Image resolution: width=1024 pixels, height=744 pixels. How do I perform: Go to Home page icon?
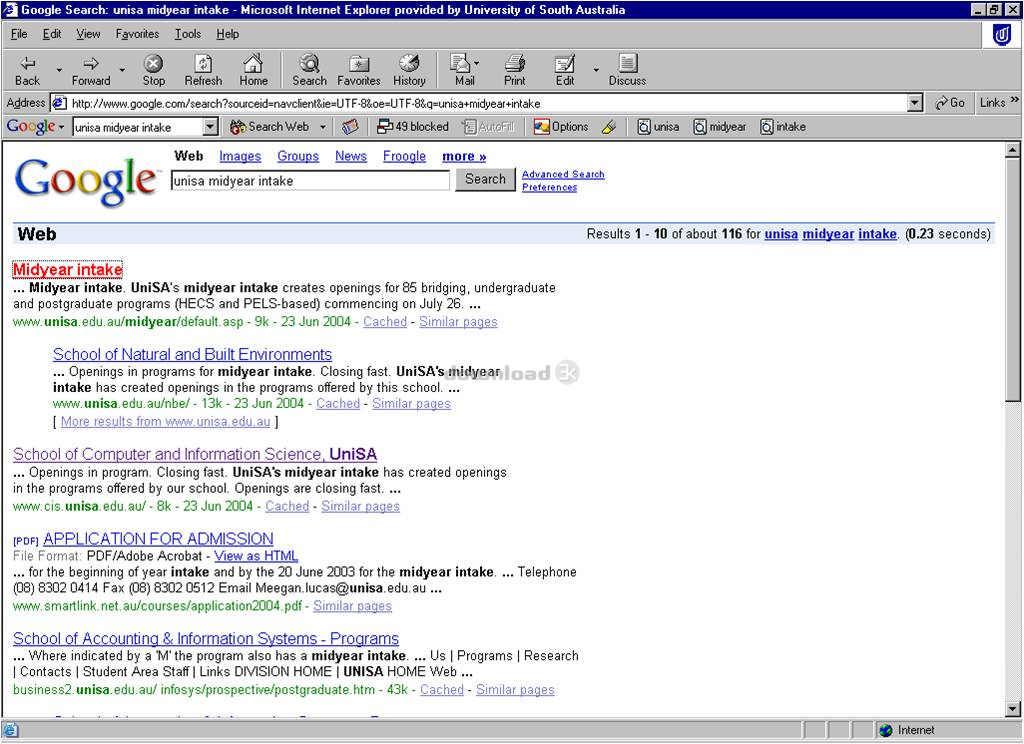253,71
